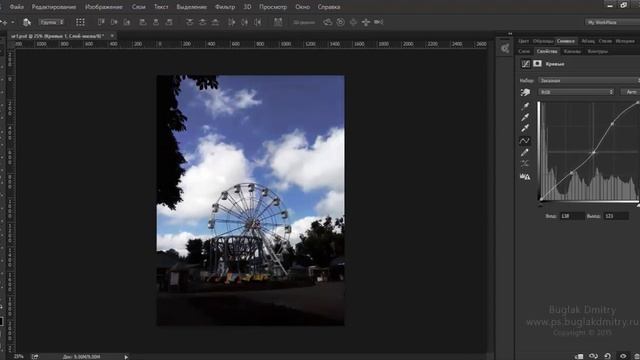Close the document tab

coord(112,36)
